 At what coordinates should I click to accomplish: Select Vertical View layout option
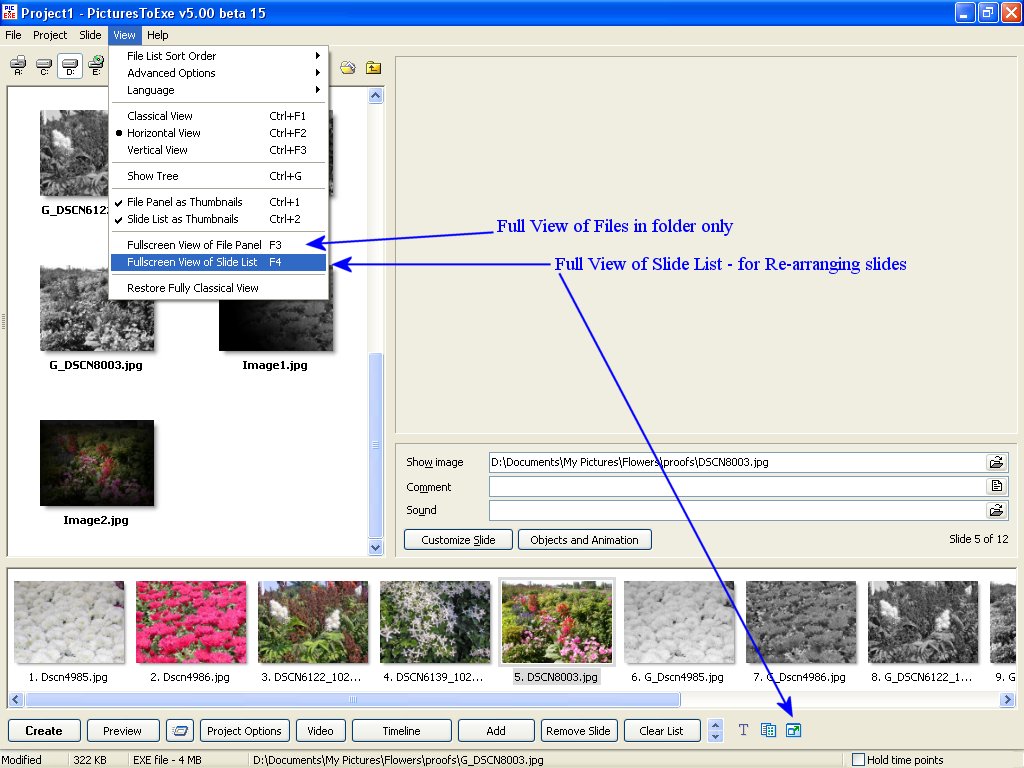[218, 150]
